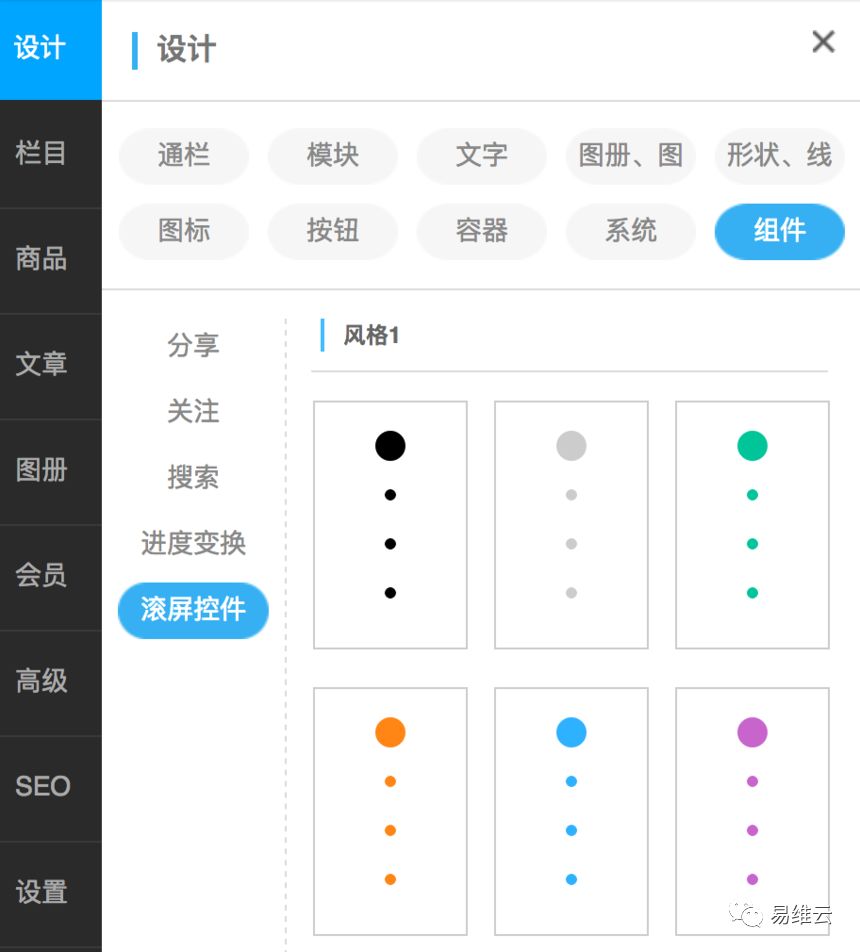Pick the blue dots scroll style thumbnail
The height and width of the screenshot is (952, 860).
click(x=571, y=811)
